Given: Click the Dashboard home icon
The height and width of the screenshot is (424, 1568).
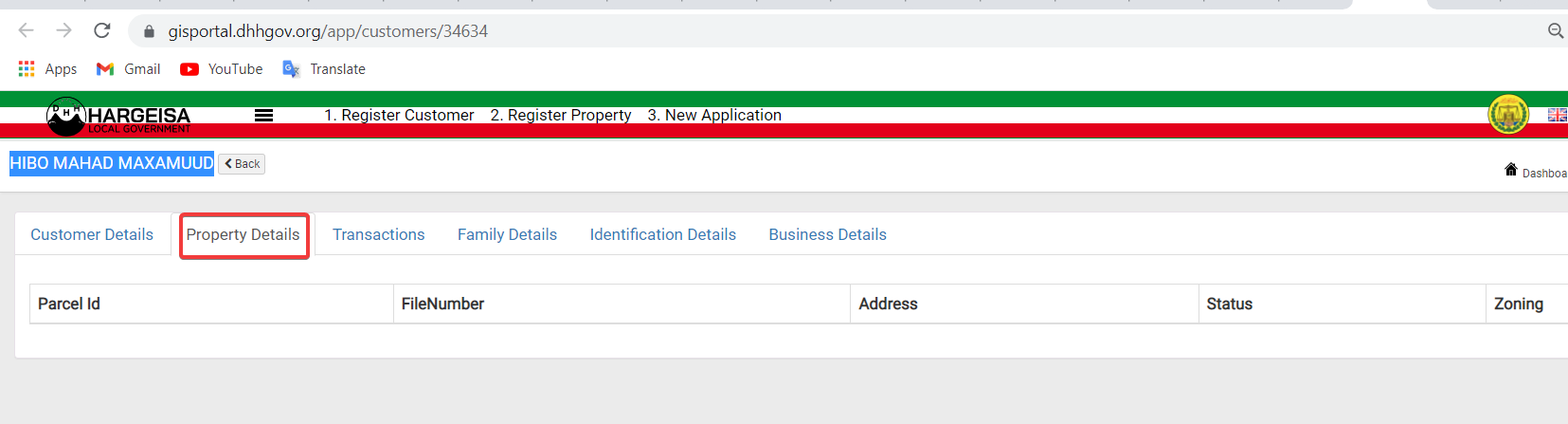Looking at the screenshot, I should point(1511,170).
